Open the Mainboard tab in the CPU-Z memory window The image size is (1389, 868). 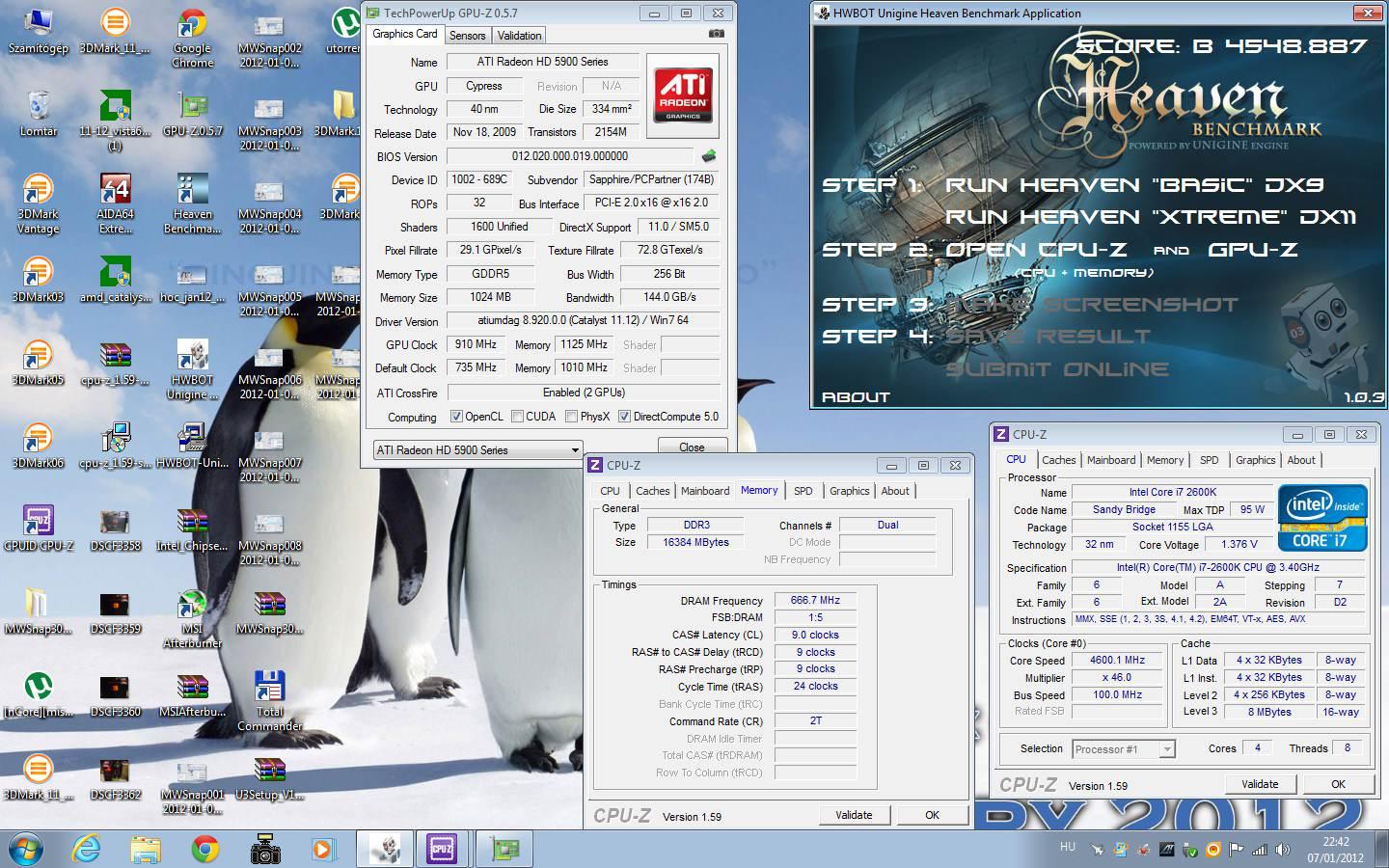(x=705, y=491)
